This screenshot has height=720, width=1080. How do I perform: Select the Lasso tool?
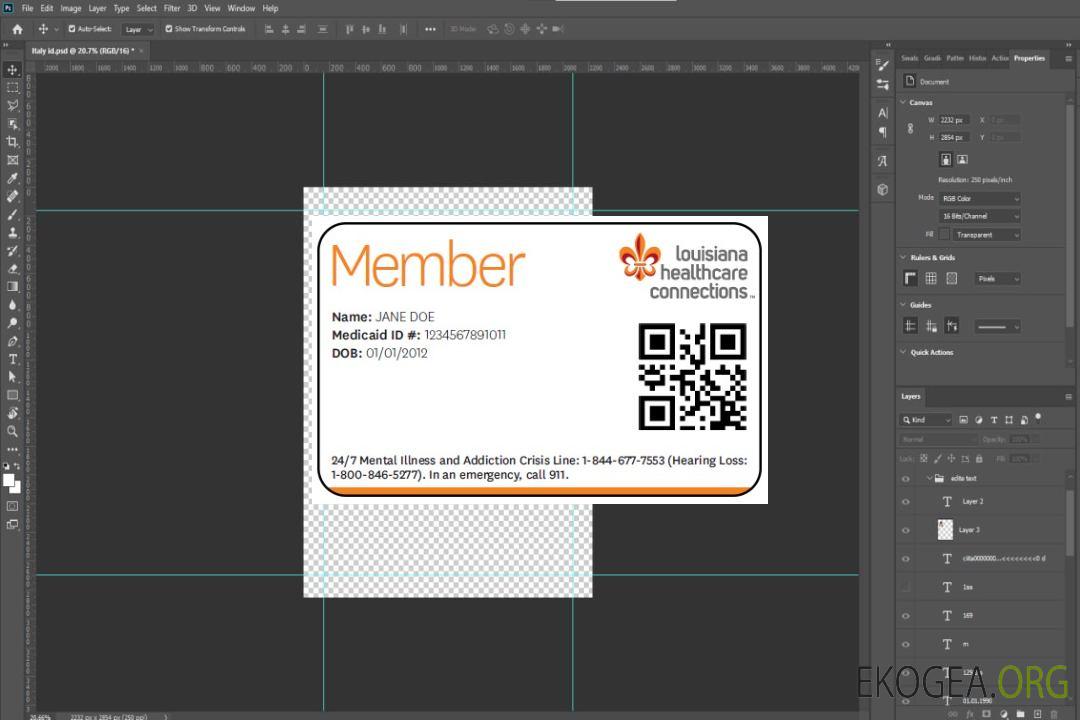point(12,105)
